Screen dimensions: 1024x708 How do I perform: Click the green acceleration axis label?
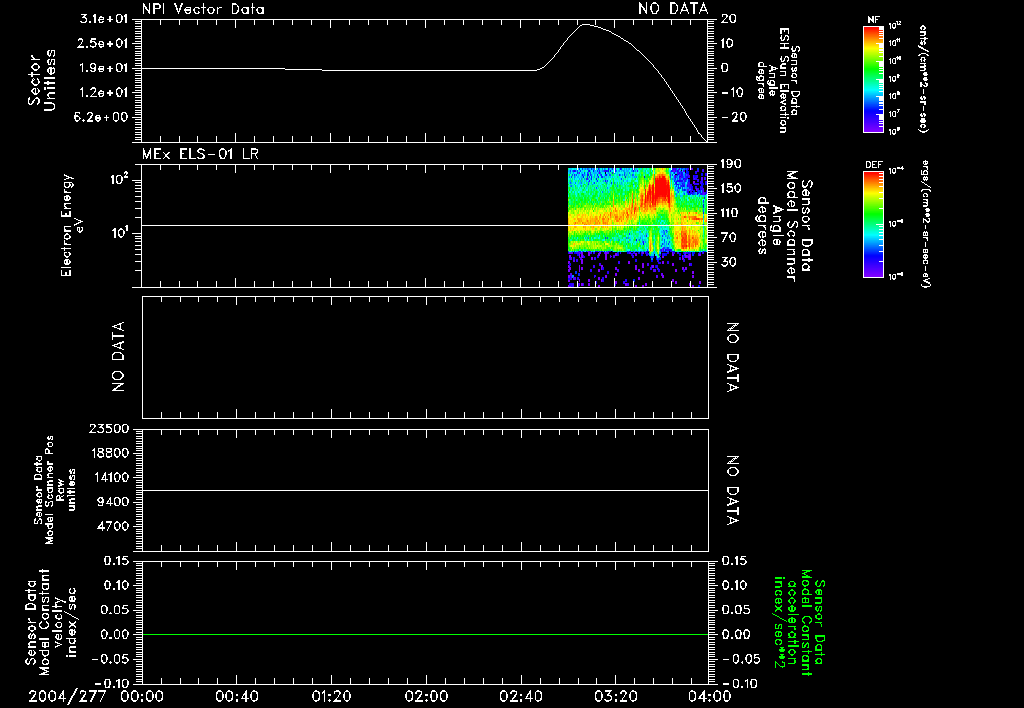tap(799, 622)
